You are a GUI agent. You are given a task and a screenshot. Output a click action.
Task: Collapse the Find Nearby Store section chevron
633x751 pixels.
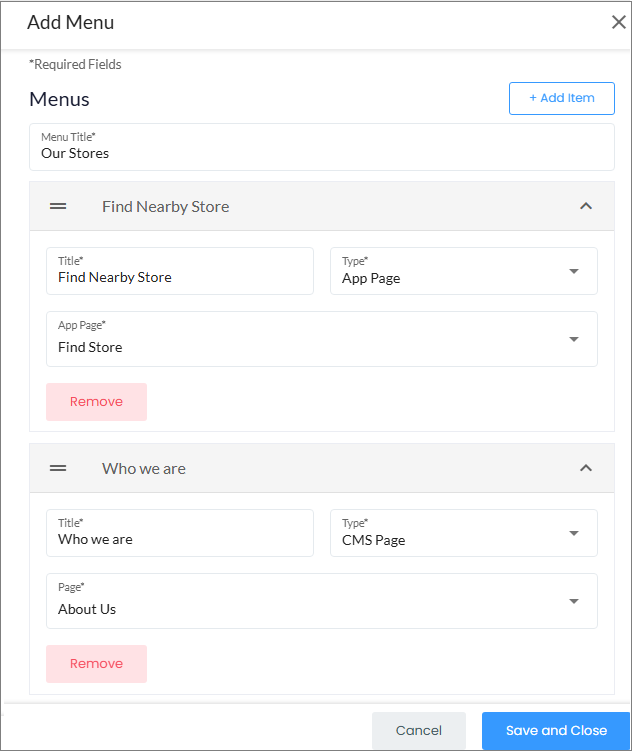coord(586,206)
